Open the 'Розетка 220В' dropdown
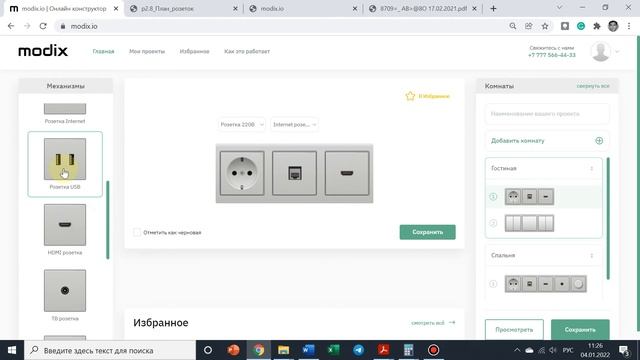Image resolution: width=640 pixels, height=360 pixels. click(242, 124)
